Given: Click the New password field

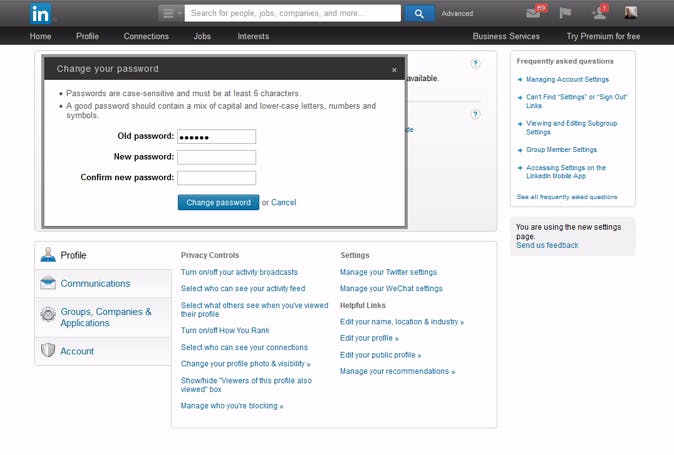Looking at the screenshot, I should tap(217, 157).
